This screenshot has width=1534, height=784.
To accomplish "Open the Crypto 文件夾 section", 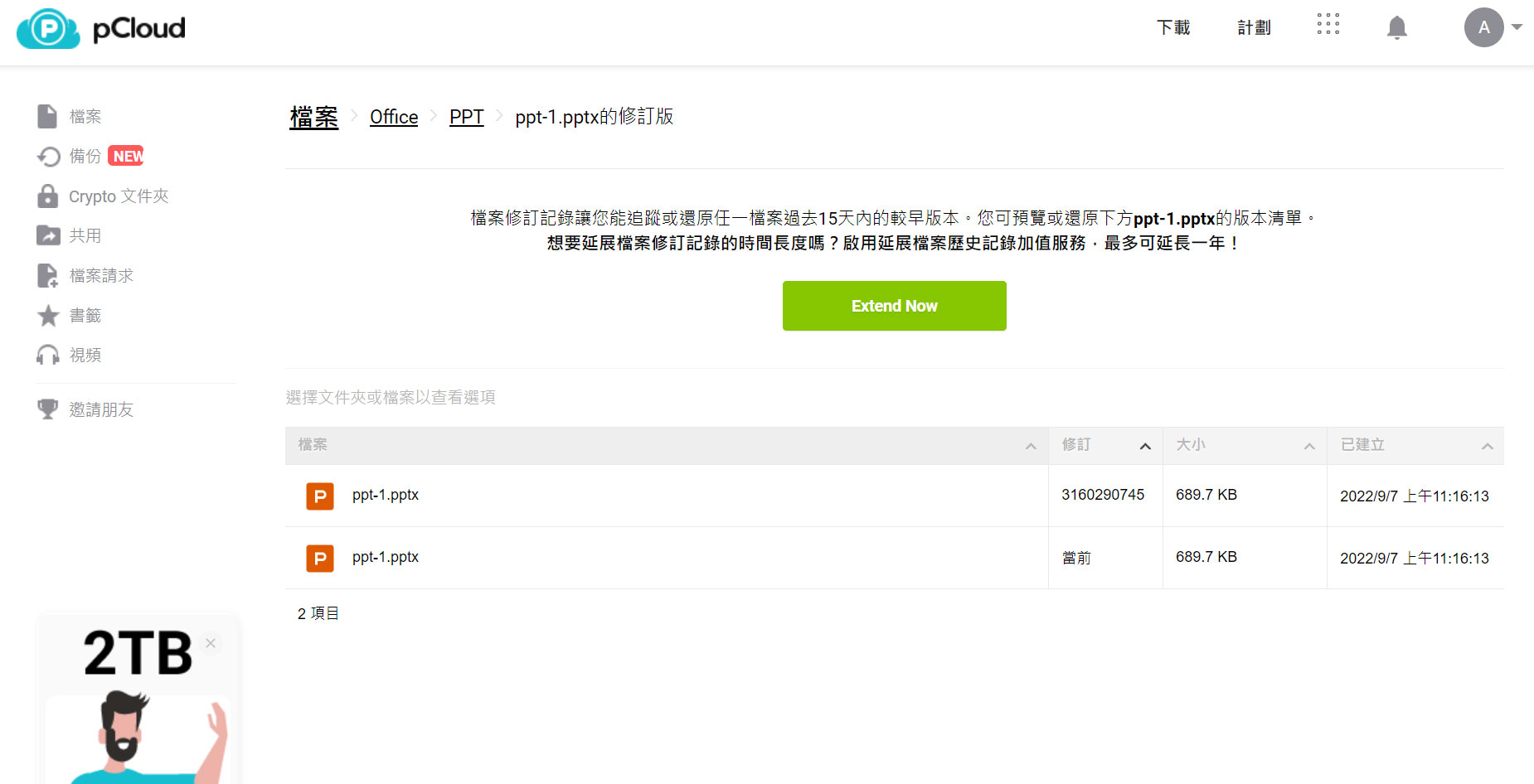I will coord(117,196).
